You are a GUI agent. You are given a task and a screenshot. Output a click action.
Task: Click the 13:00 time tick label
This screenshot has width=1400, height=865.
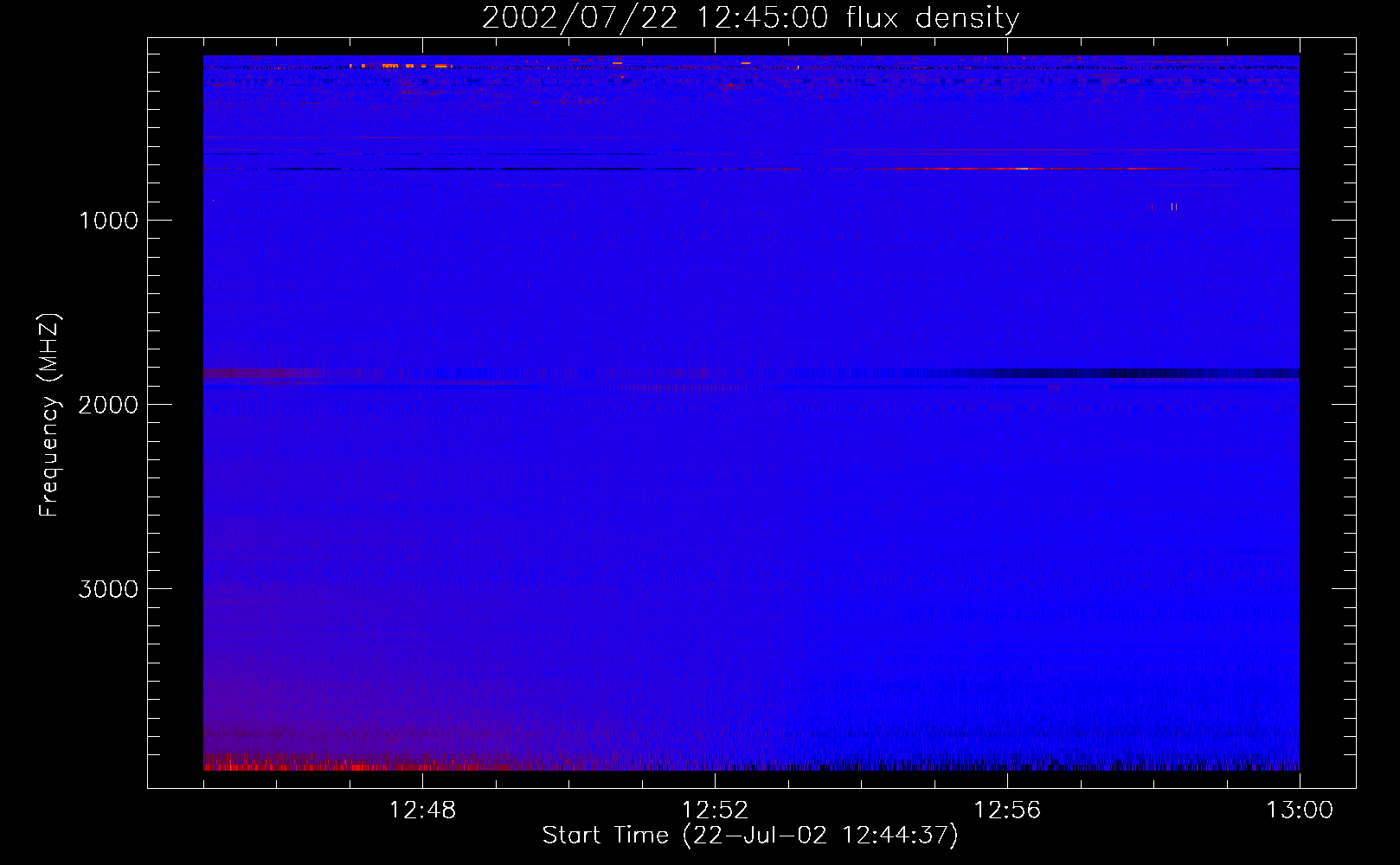click(x=1300, y=811)
